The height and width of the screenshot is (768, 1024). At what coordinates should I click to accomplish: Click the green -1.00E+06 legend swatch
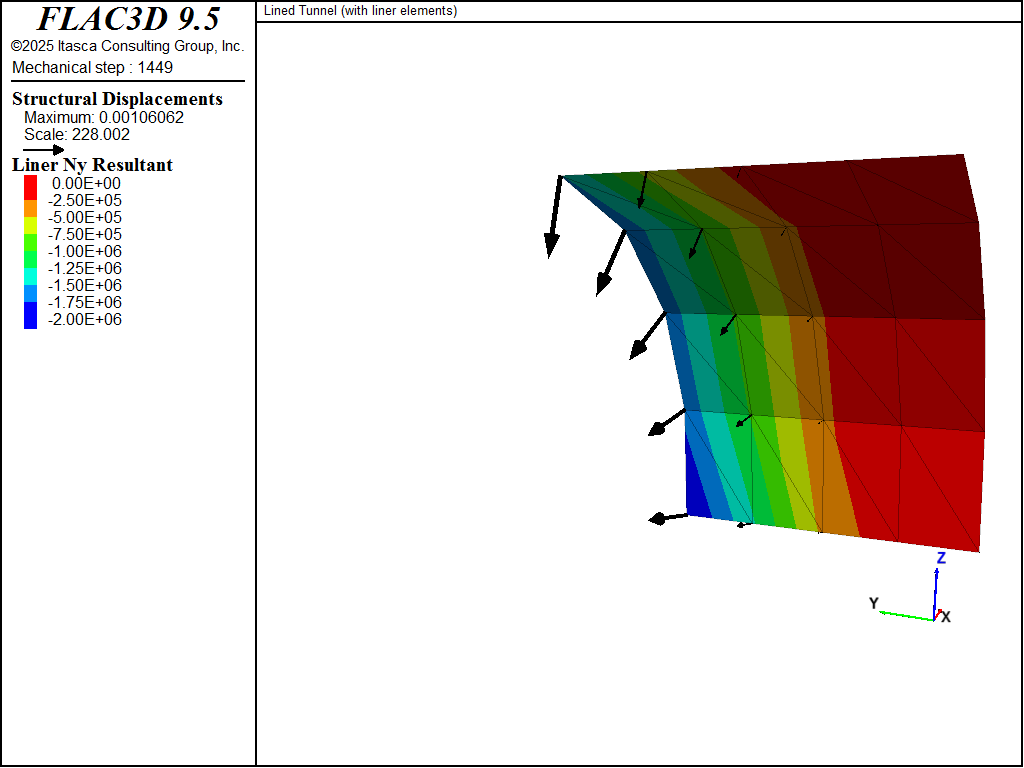(x=31, y=259)
